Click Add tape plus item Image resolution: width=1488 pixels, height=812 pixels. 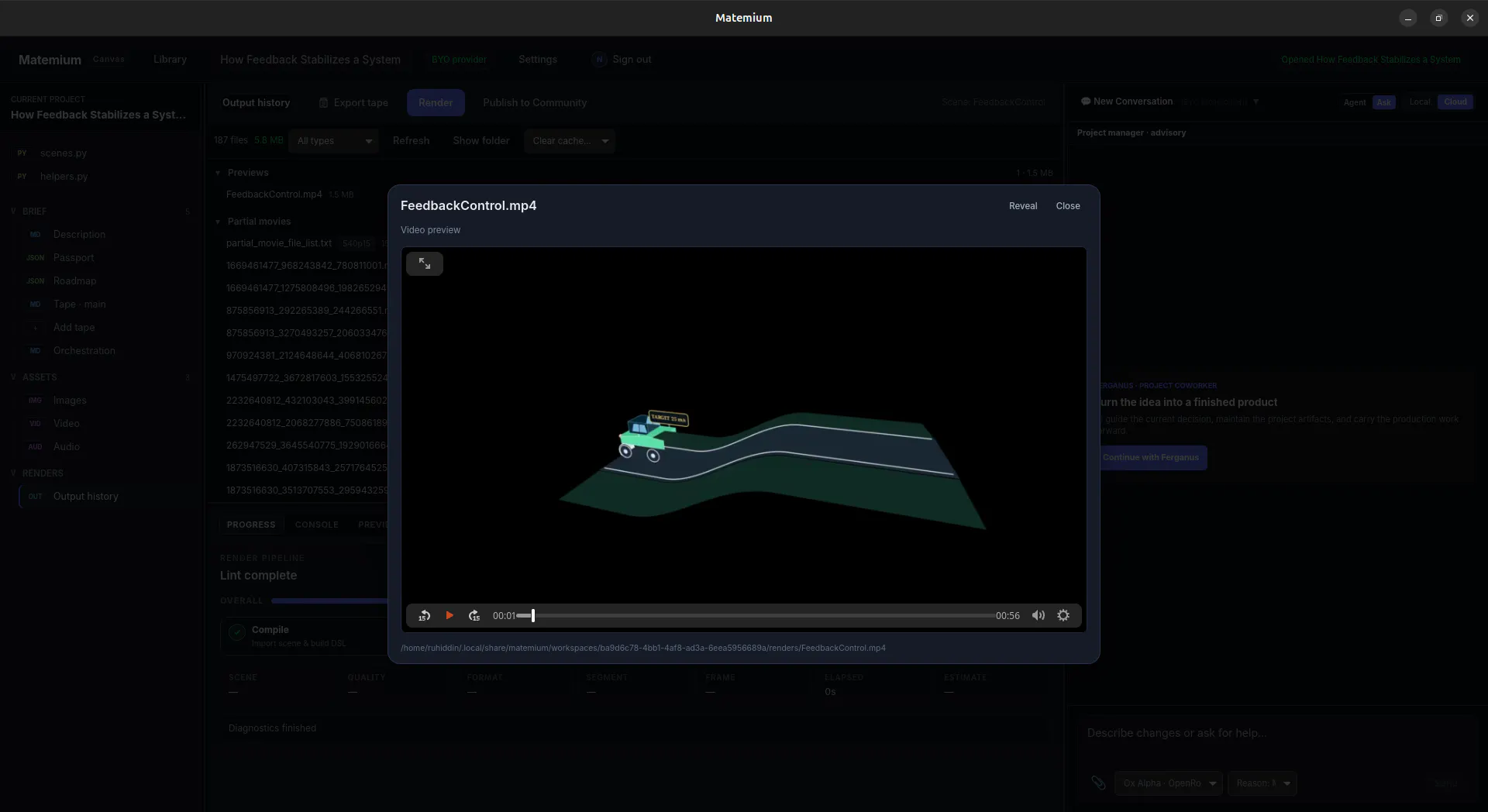(x=74, y=328)
